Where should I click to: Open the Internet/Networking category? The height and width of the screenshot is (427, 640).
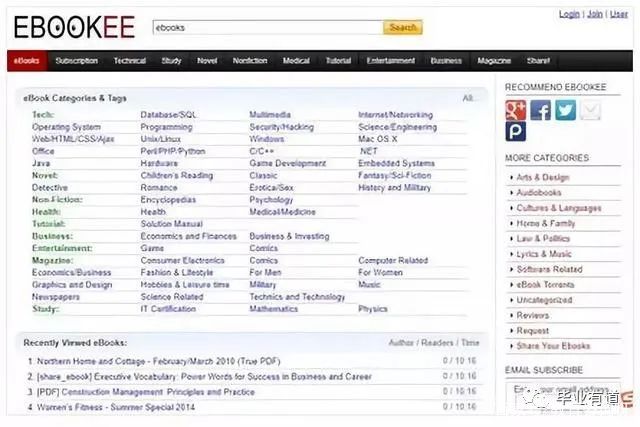tap(396, 115)
